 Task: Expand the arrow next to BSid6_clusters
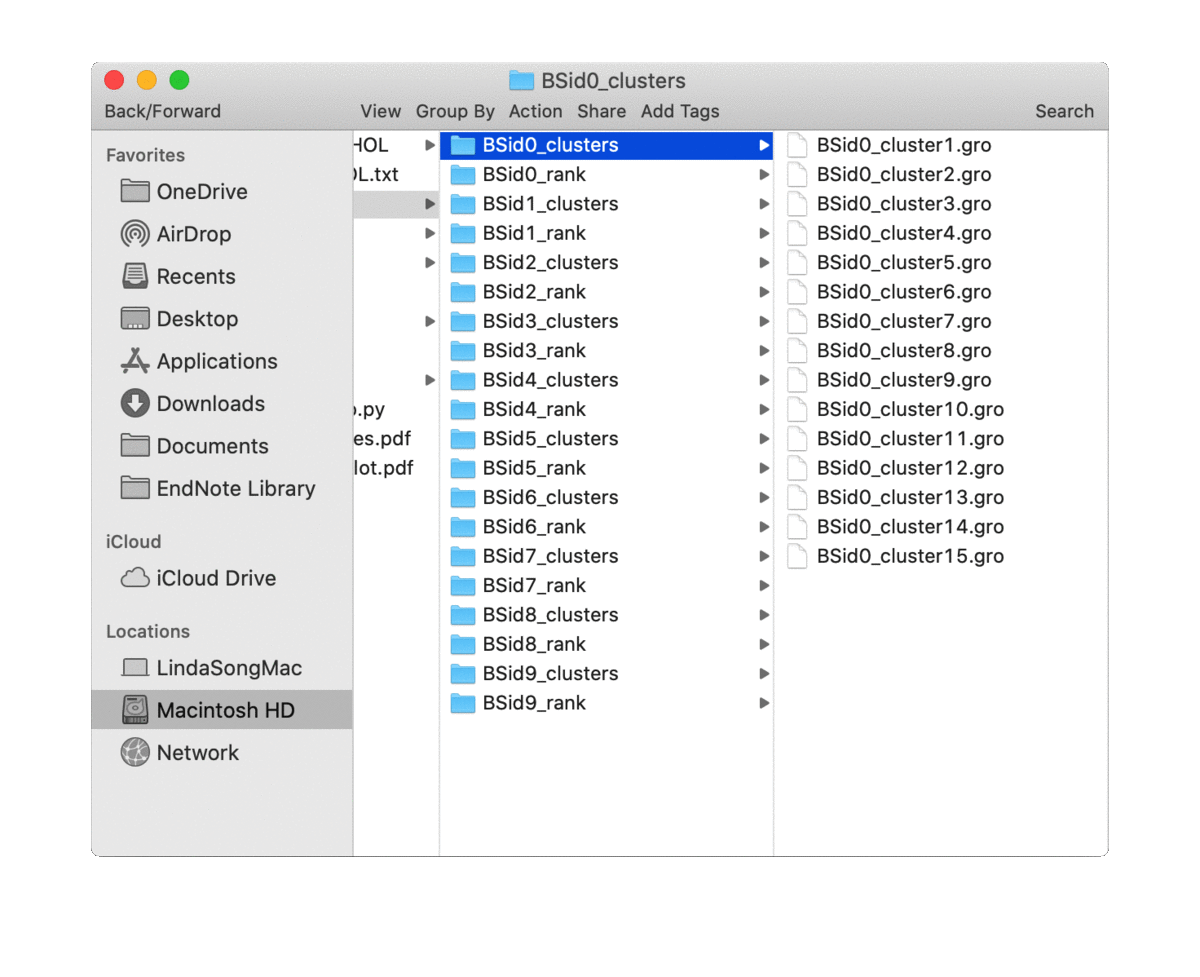tap(764, 498)
